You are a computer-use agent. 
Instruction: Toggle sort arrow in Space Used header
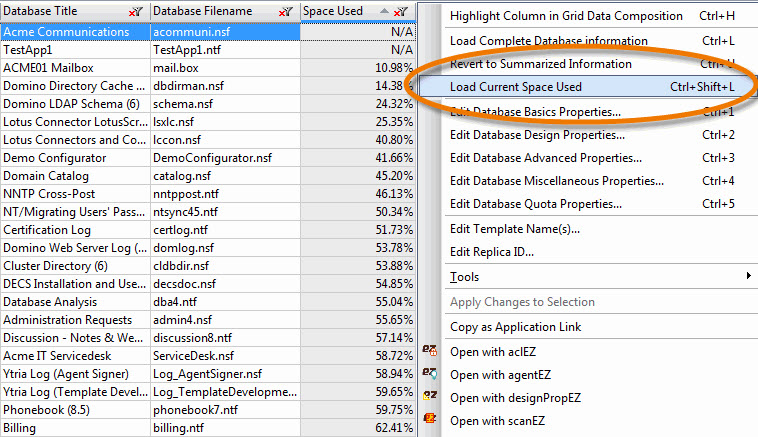point(384,11)
